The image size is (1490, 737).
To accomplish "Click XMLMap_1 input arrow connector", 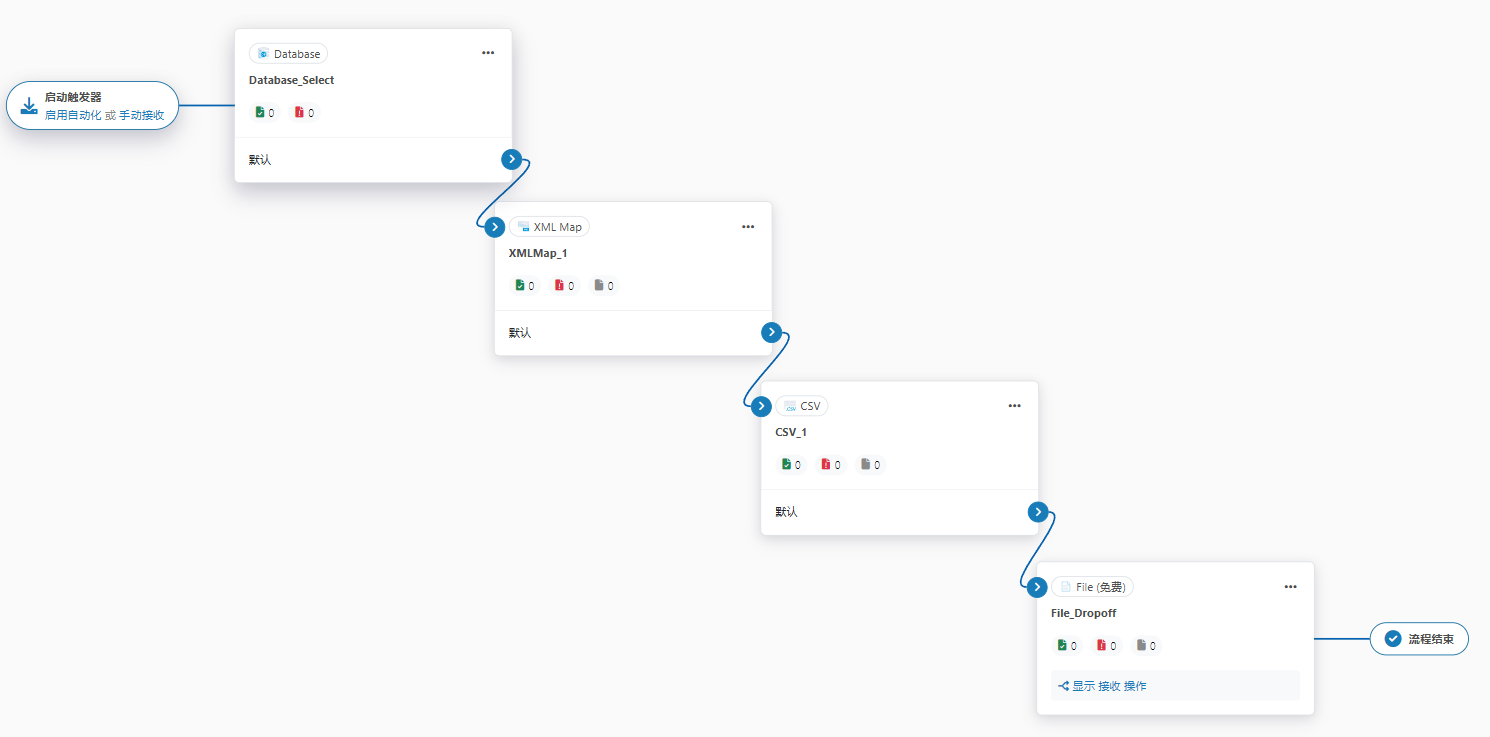I will [x=495, y=227].
